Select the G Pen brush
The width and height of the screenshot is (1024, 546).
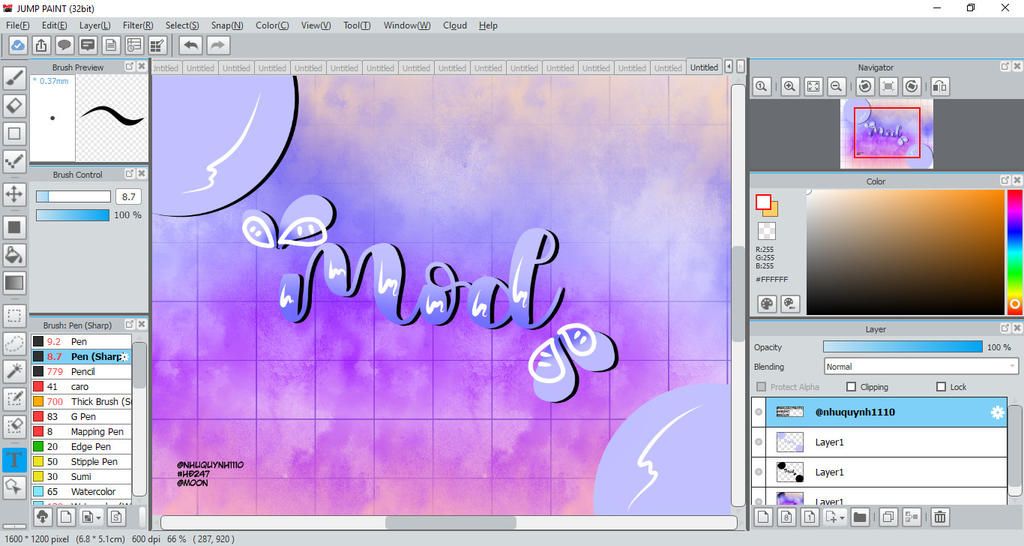pyautogui.click(x=82, y=417)
